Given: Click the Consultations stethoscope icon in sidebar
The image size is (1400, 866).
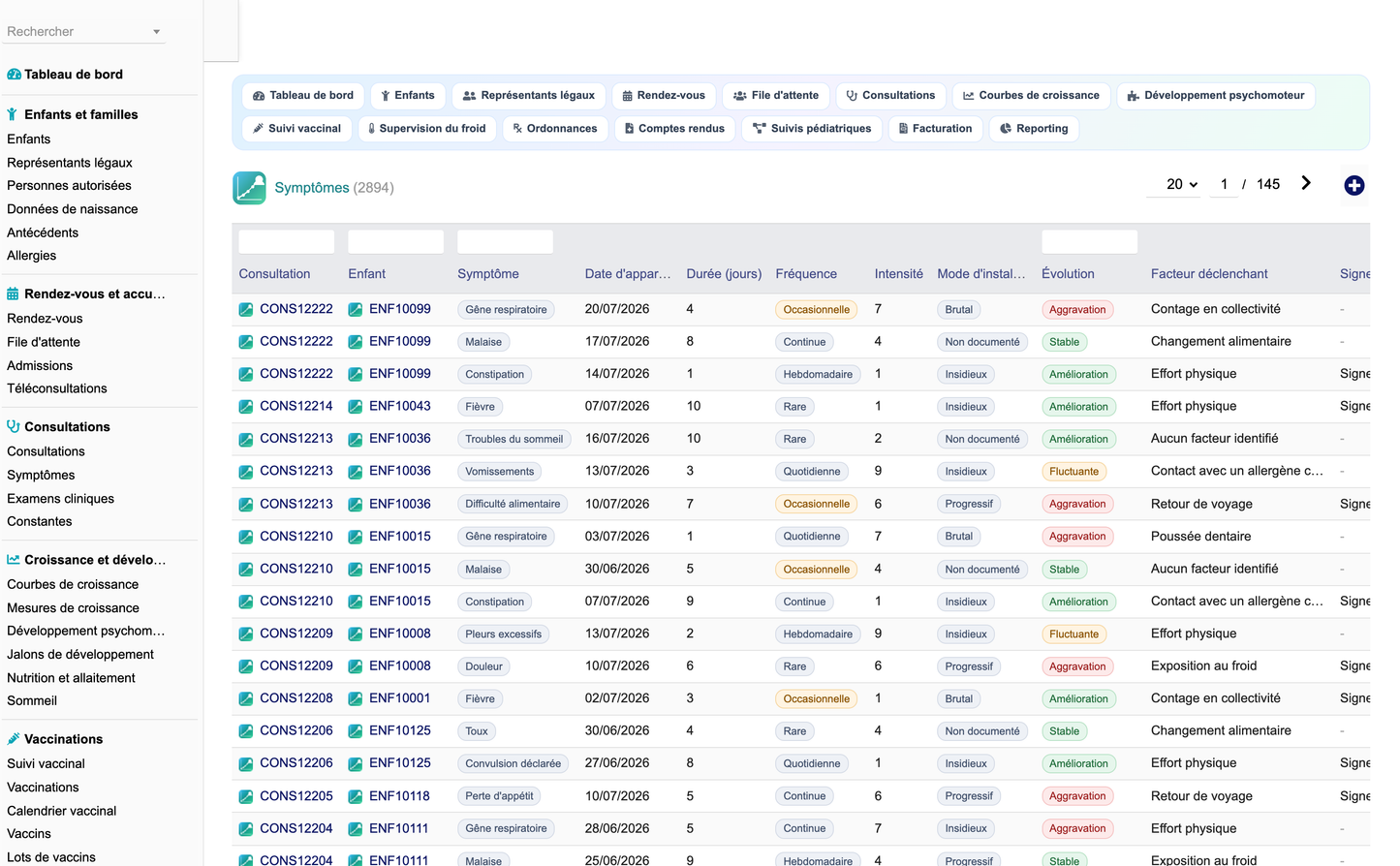Looking at the screenshot, I should click(x=13, y=426).
